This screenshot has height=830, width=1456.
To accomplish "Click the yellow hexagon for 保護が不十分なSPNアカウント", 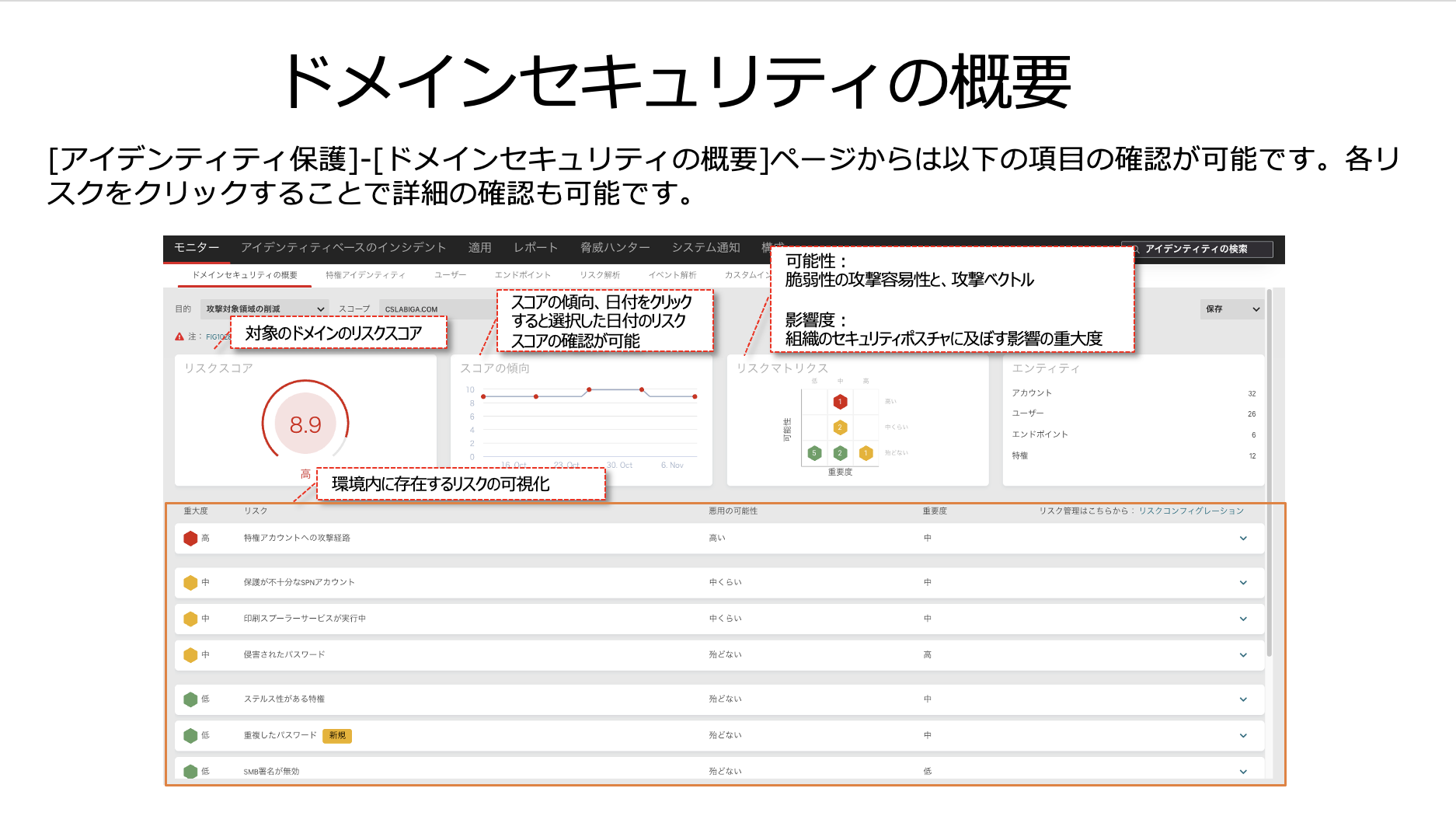I will point(190,582).
